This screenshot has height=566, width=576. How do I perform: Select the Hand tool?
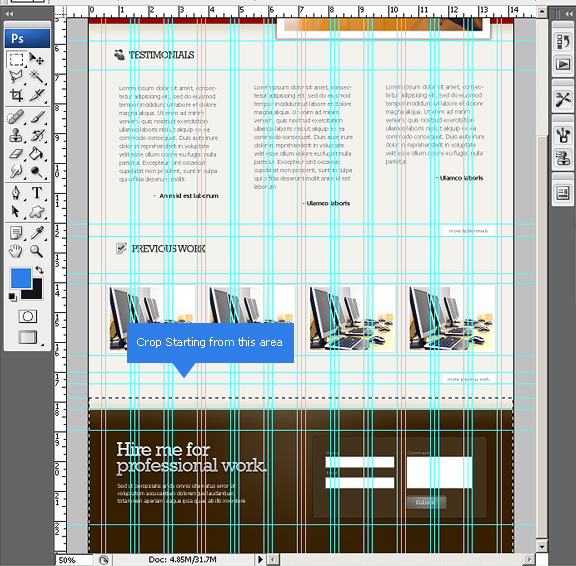pos(16,251)
